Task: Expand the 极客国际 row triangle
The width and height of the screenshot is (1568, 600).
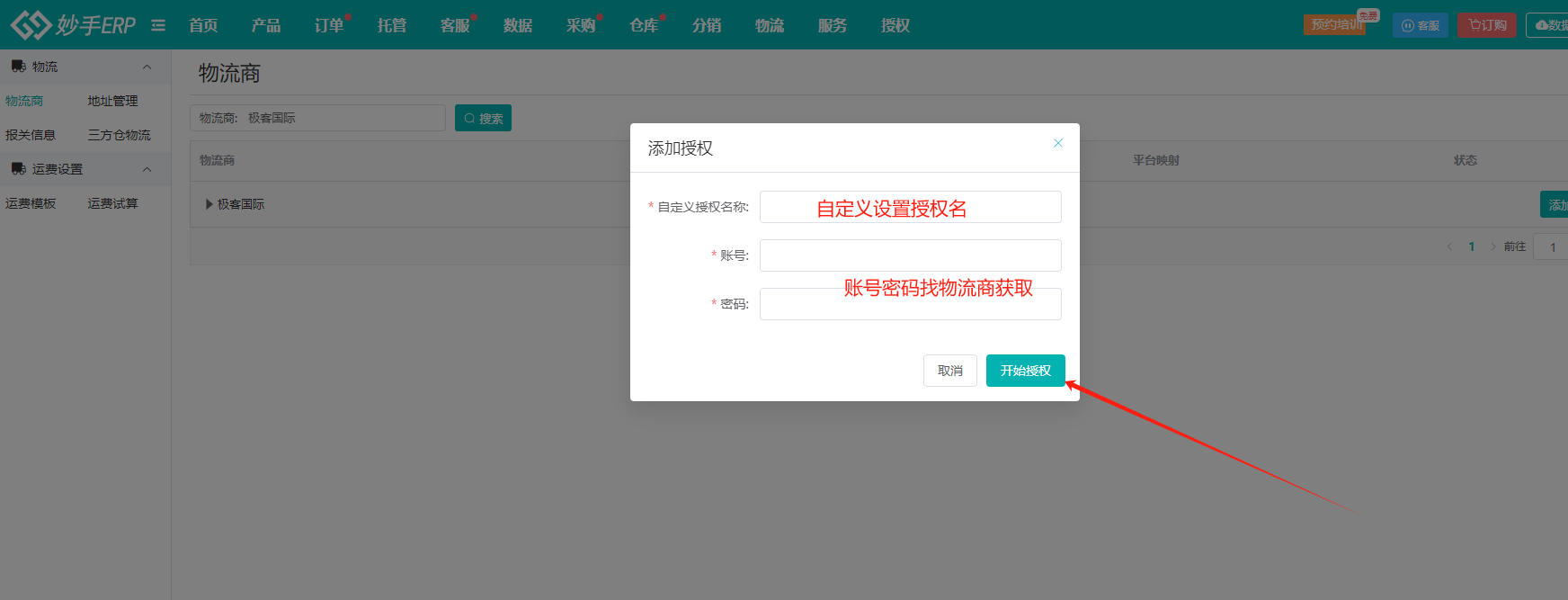Action: coord(209,204)
